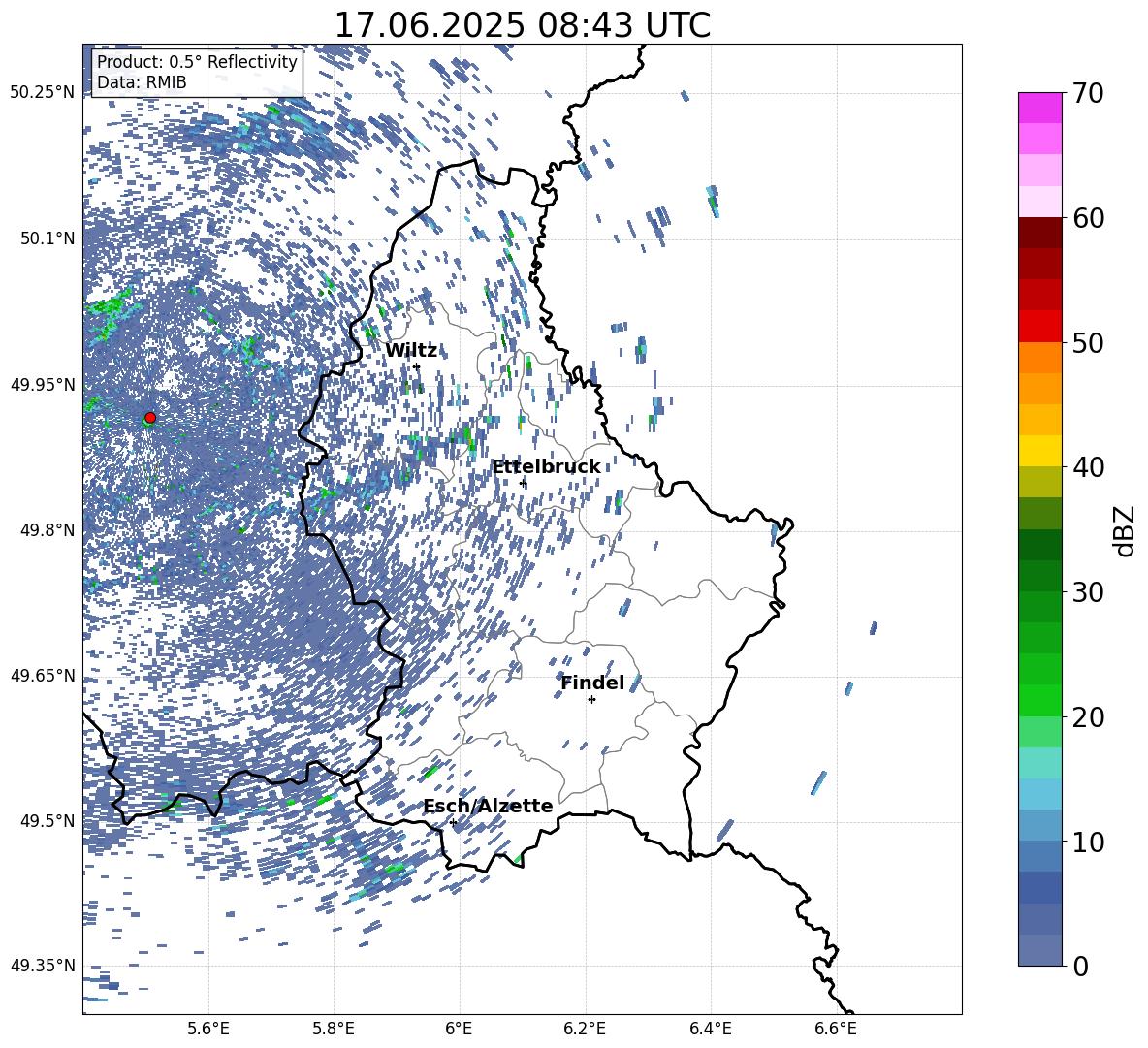
Task: Click the orange swatch below 50
Action: click(1040, 358)
